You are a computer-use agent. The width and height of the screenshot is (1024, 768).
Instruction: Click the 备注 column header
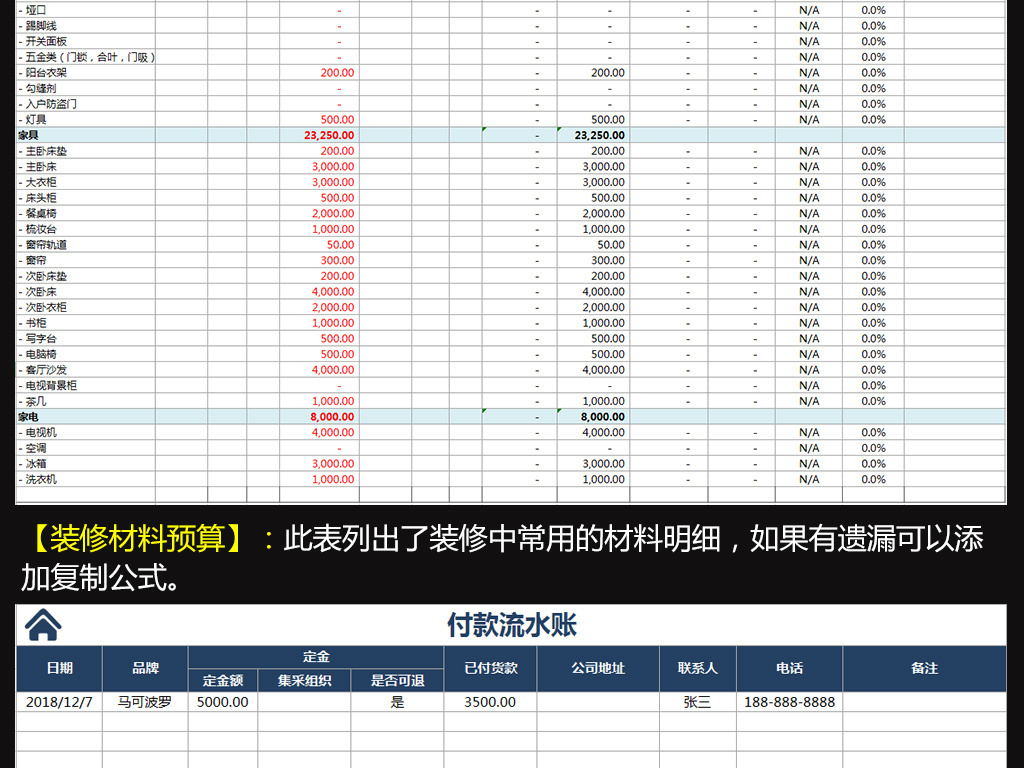[x=924, y=668]
